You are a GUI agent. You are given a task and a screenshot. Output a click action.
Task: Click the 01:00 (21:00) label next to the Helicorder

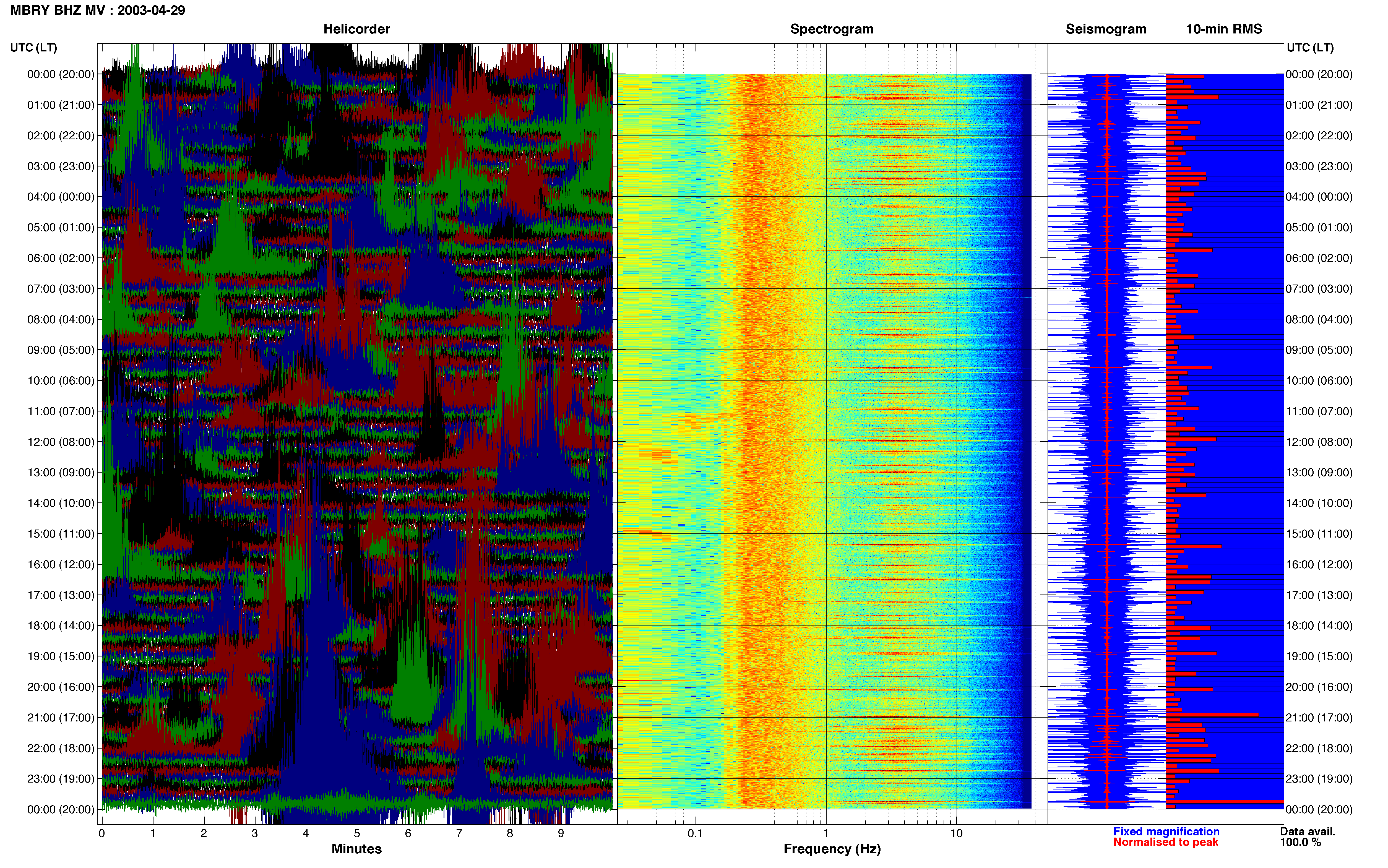pos(61,105)
